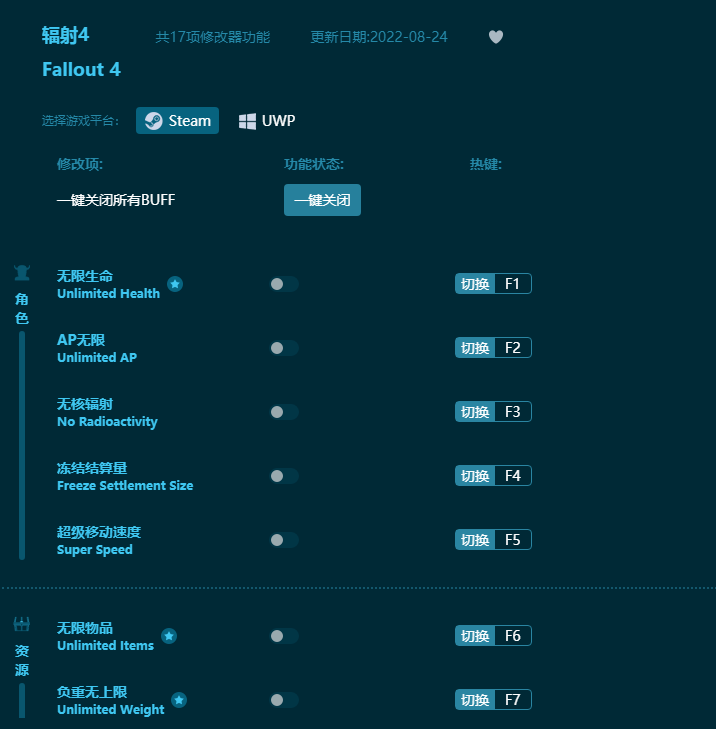Click the 一键关闭 button

pos(322,200)
